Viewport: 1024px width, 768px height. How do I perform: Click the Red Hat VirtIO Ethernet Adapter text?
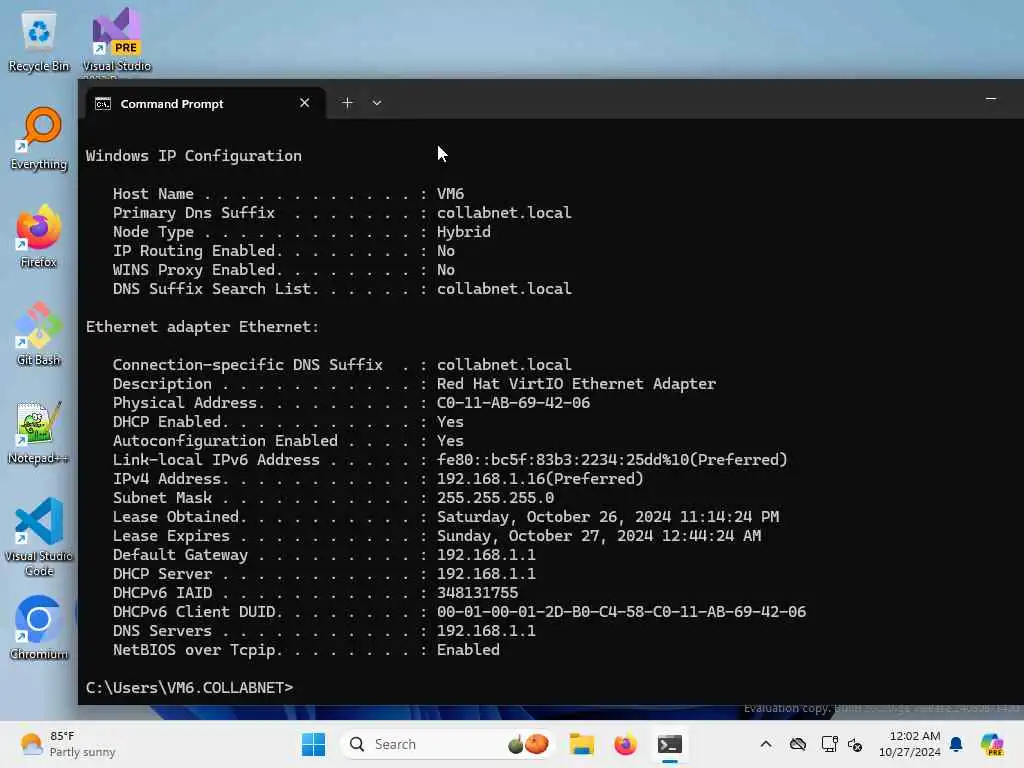(576, 384)
